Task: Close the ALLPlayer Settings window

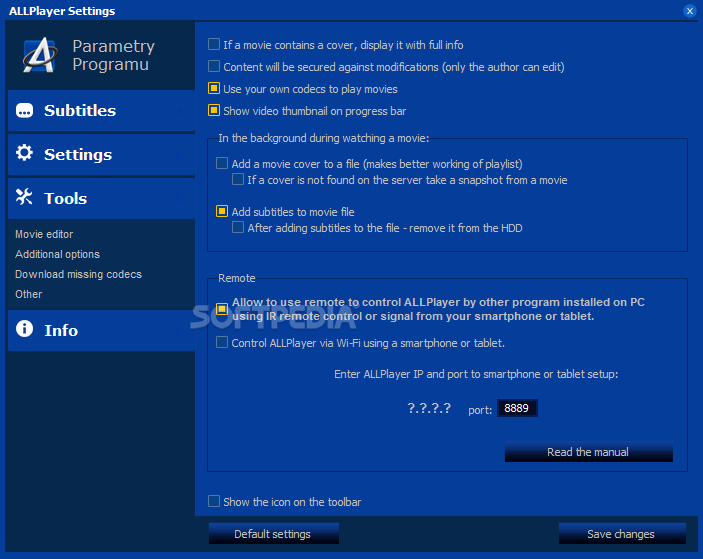Action: tap(690, 11)
